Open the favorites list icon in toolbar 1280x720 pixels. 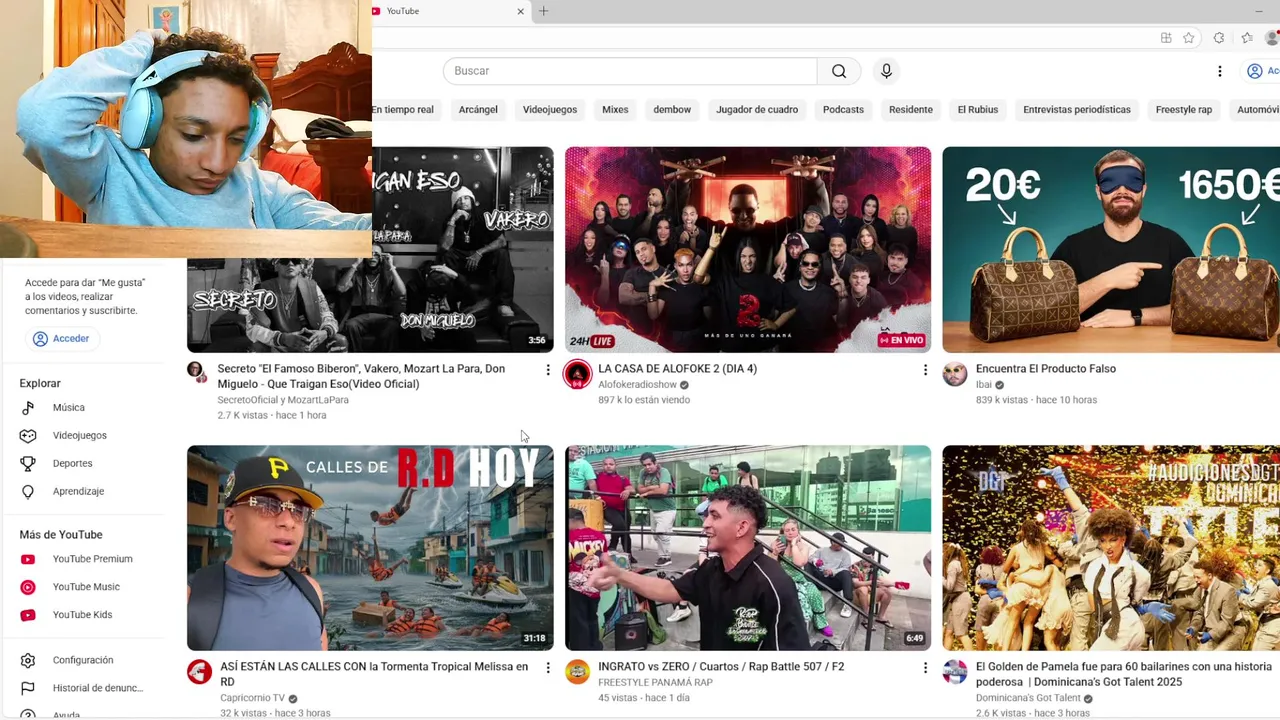[x=1247, y=38]
